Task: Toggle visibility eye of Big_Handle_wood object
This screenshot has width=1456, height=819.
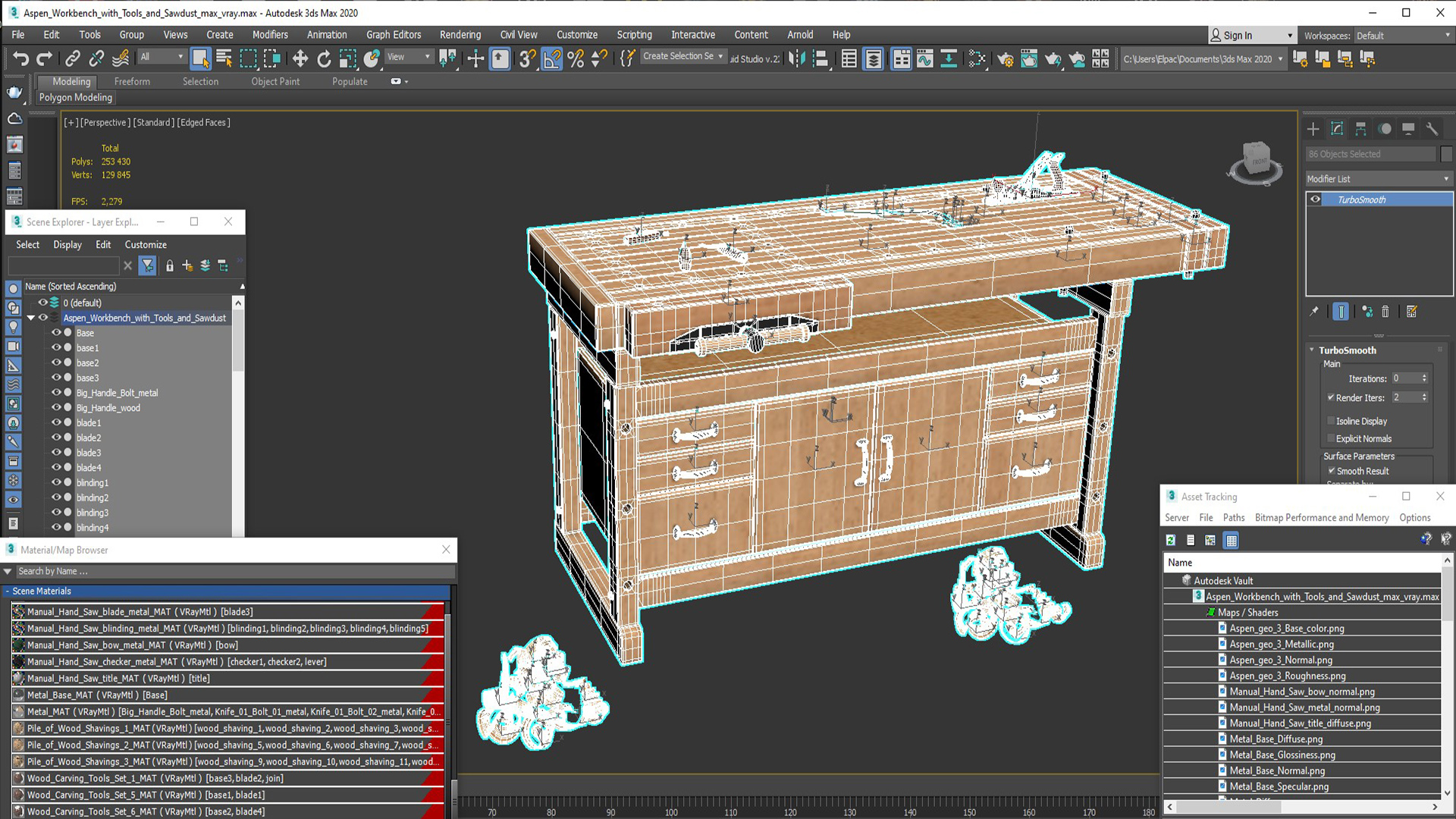Action: coord(56,407)
